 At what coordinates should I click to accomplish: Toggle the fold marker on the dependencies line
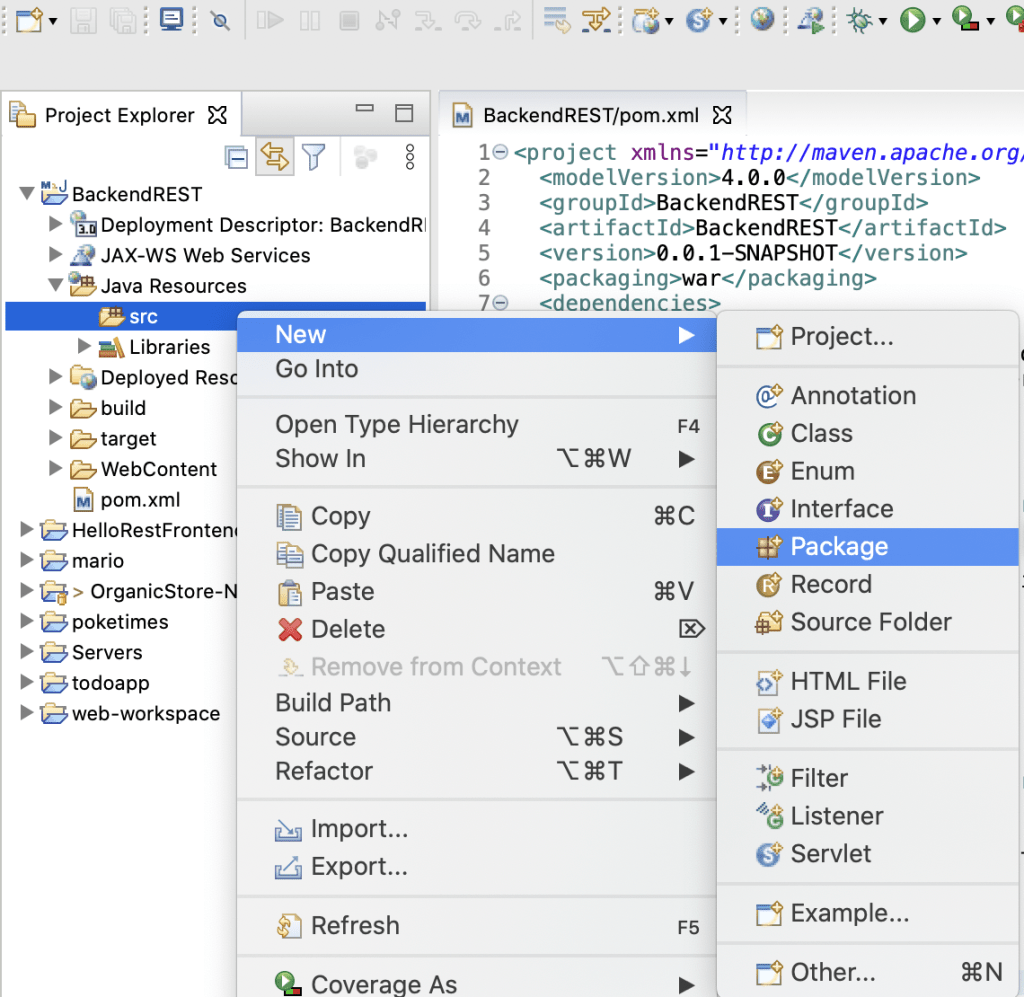coord(500,303)
